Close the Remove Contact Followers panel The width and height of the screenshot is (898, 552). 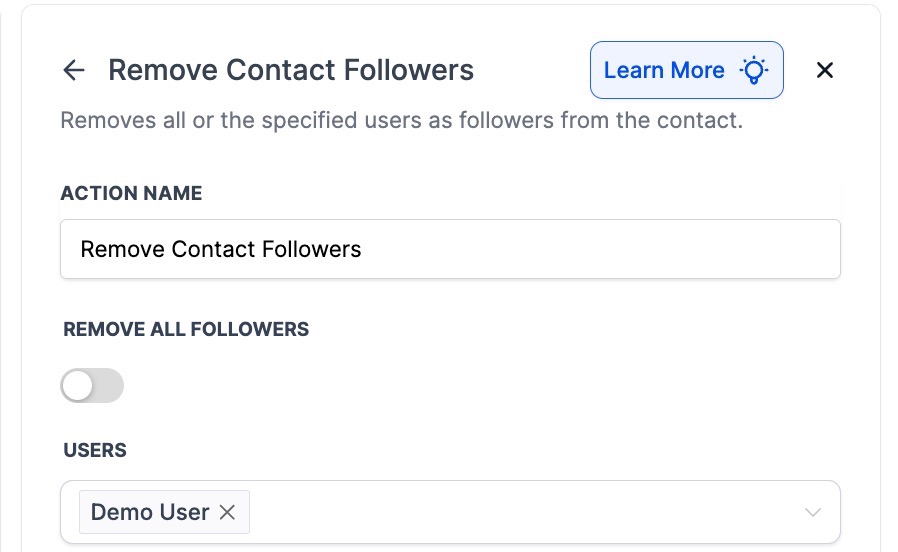click(x=825, y=70)
